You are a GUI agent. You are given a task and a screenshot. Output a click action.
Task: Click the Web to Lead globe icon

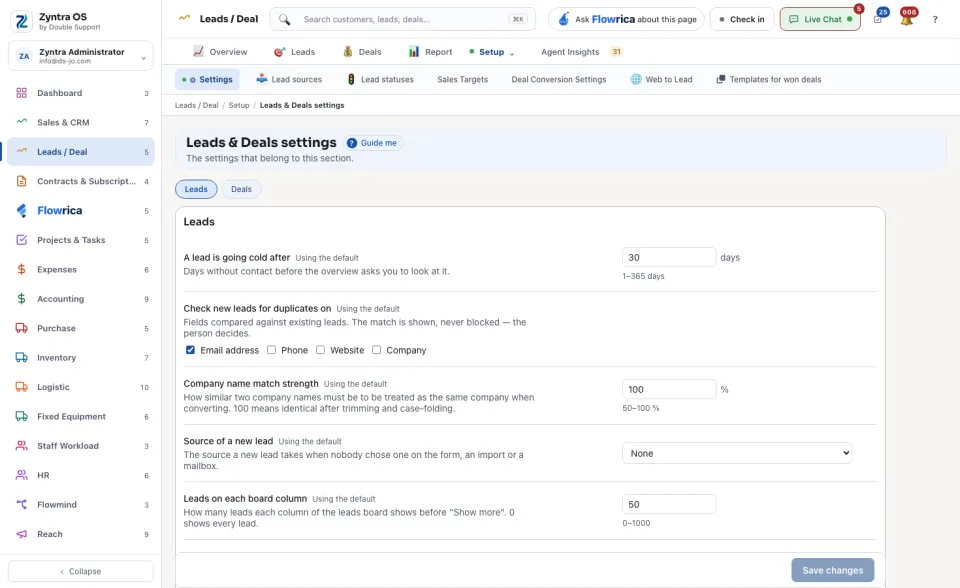[636, 79]
